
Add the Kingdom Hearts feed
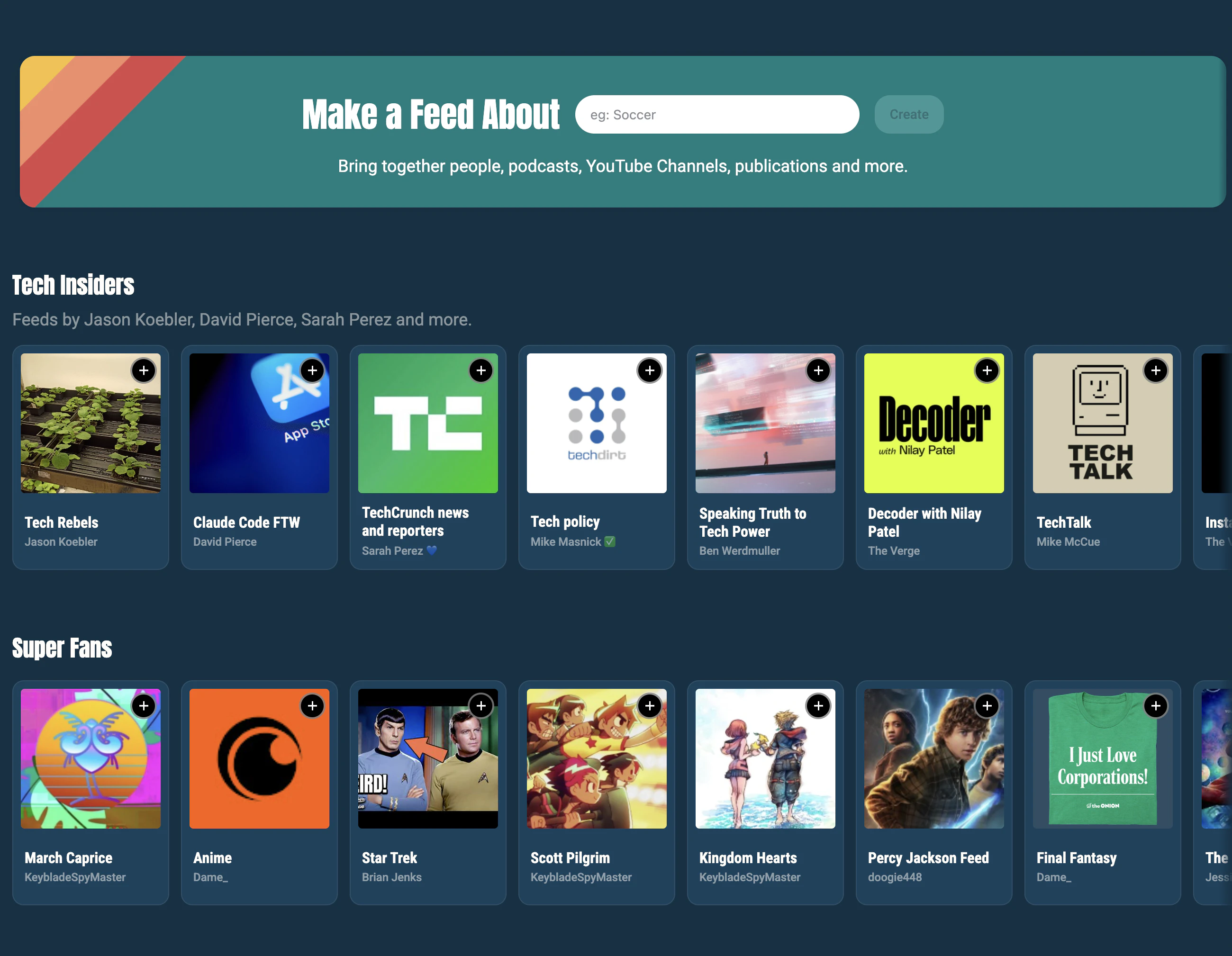[x=818, y=705]
